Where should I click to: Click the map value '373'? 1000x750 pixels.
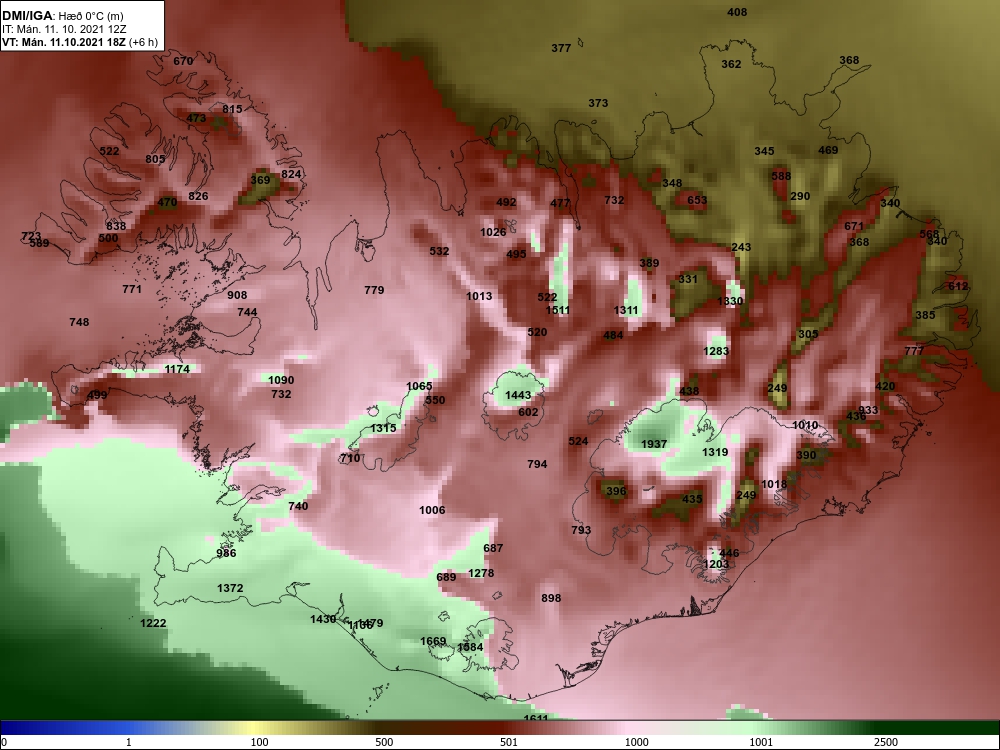click(598, 103)
